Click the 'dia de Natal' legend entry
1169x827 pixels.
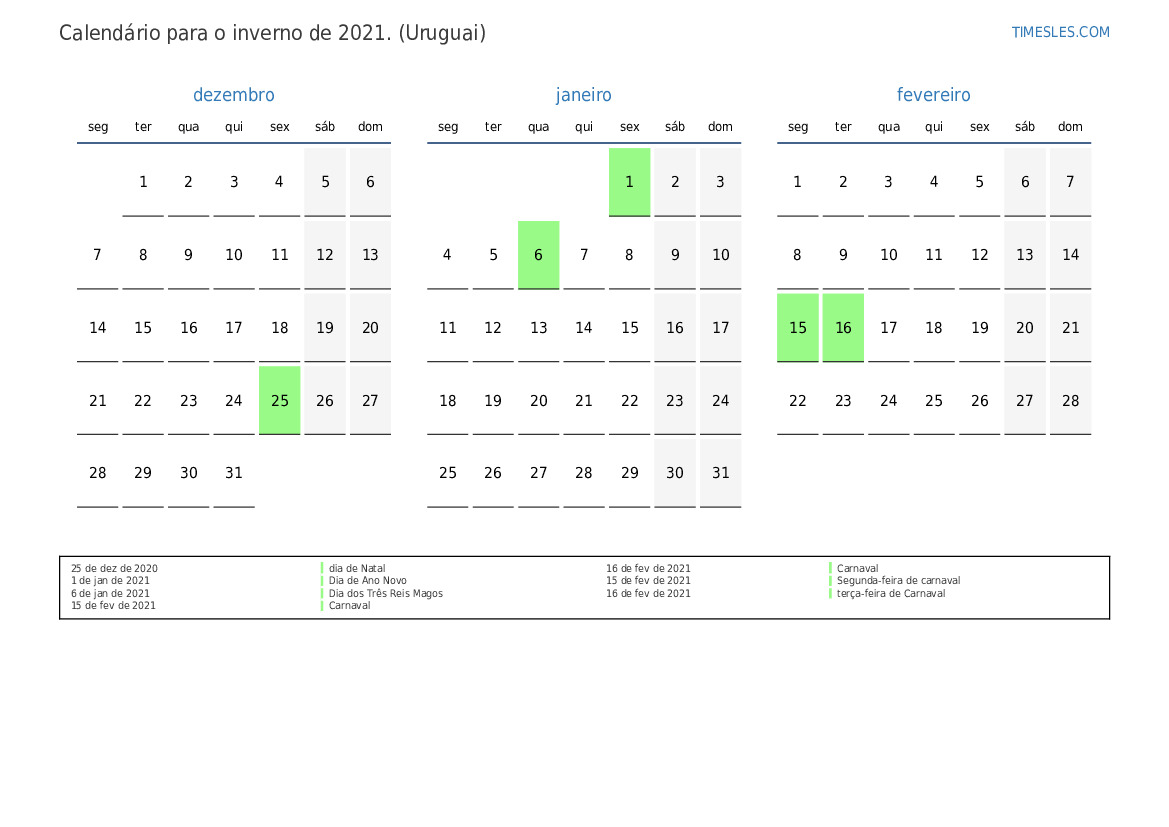pyautogui.click(x=357, y=568)
